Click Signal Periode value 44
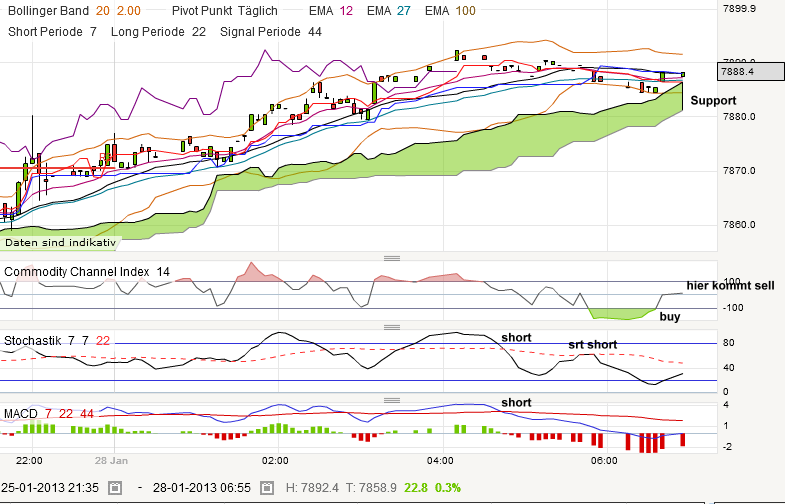785x504 pixels. pyautogui.click(x=315, y=32)
